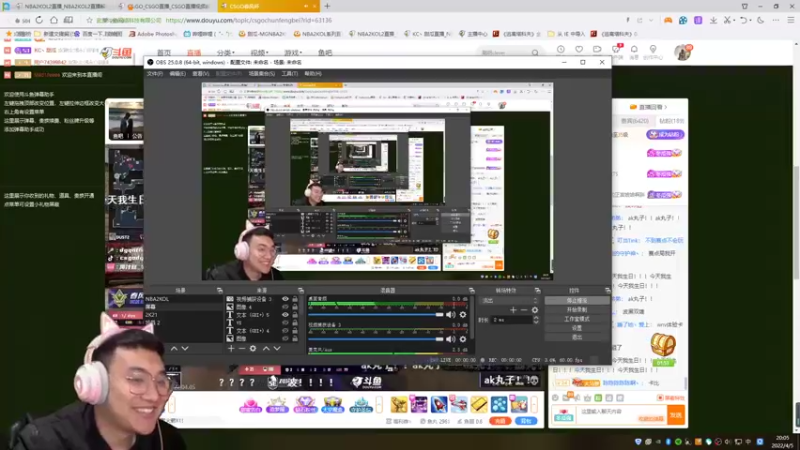Remove selected source with minus icon

point(242,348)
